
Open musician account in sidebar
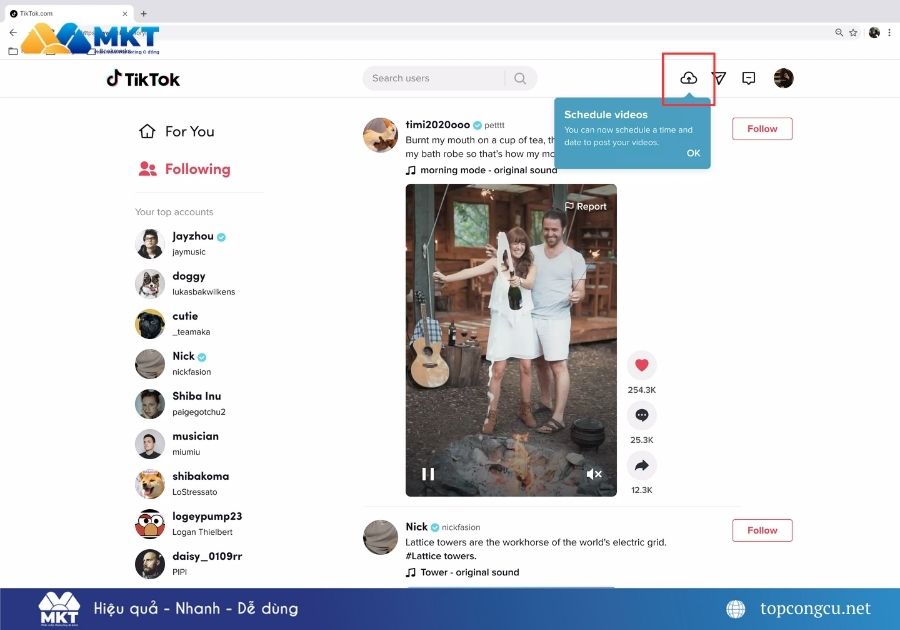[x=177, y=444]
